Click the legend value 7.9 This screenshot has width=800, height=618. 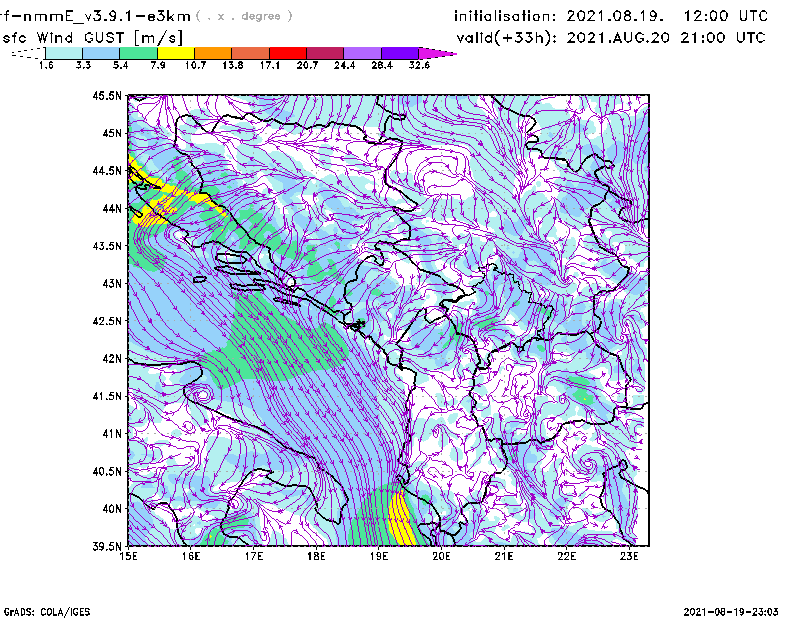tap(158, 65)
